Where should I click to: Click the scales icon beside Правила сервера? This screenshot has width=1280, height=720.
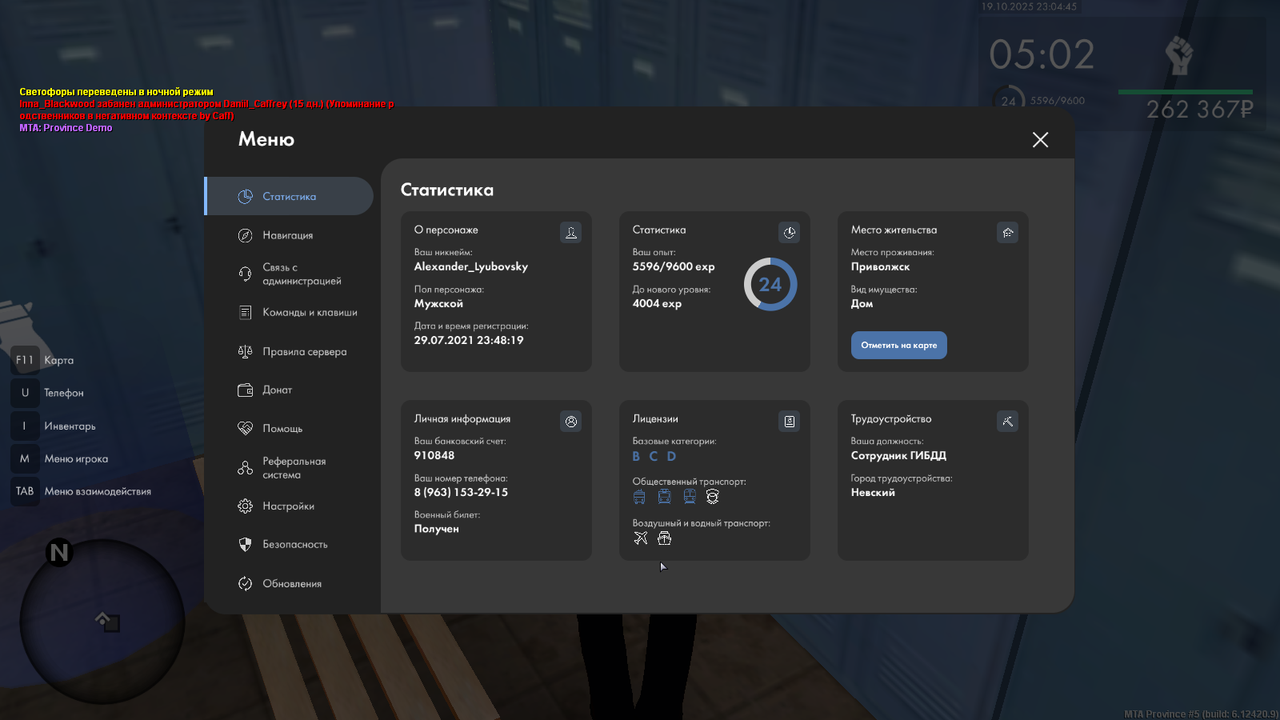pyautogui.click(x=245, y=352)
